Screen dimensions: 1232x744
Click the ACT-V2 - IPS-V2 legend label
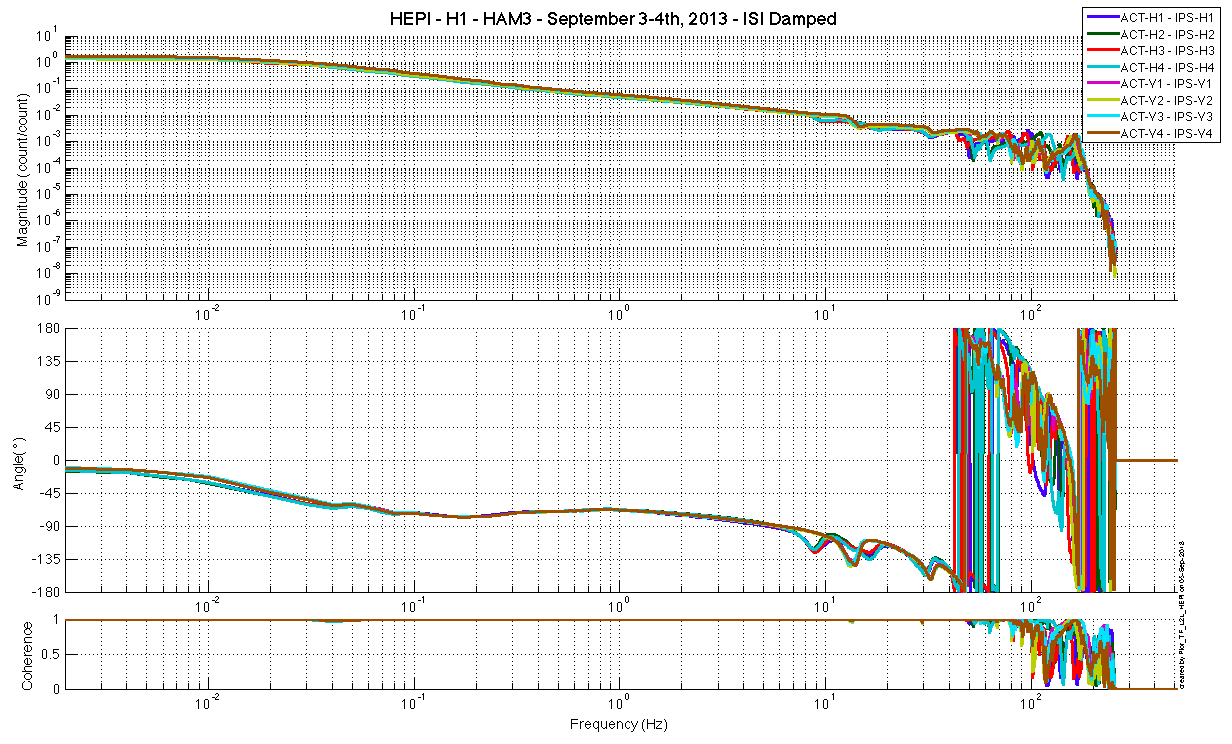click(x=1167, y=100)
